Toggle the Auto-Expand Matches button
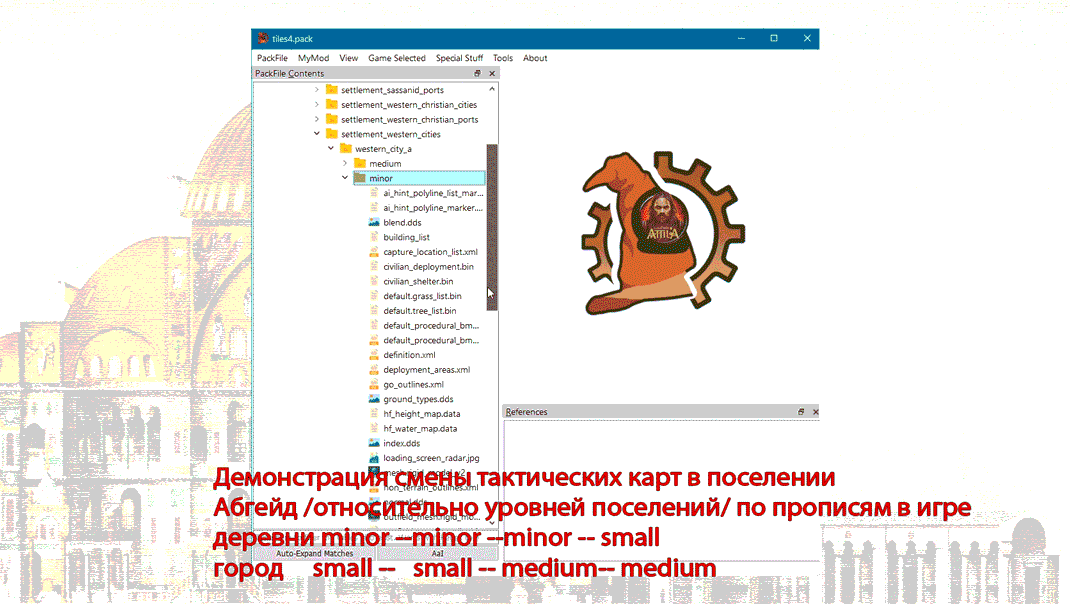The width and height of the screenshot is (1070, 604). pyautogui.click(x=315, y=553)
